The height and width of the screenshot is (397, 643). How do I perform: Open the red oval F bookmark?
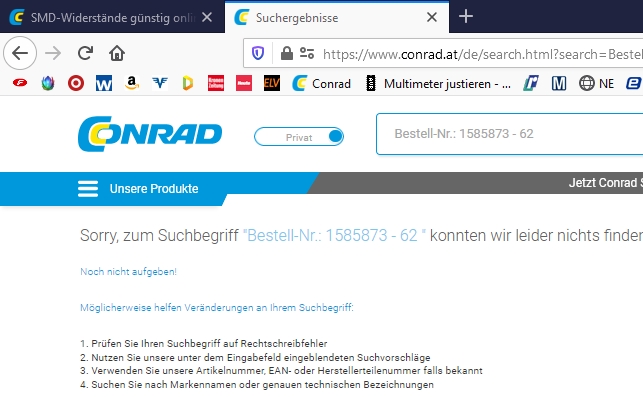click(20, 83)
